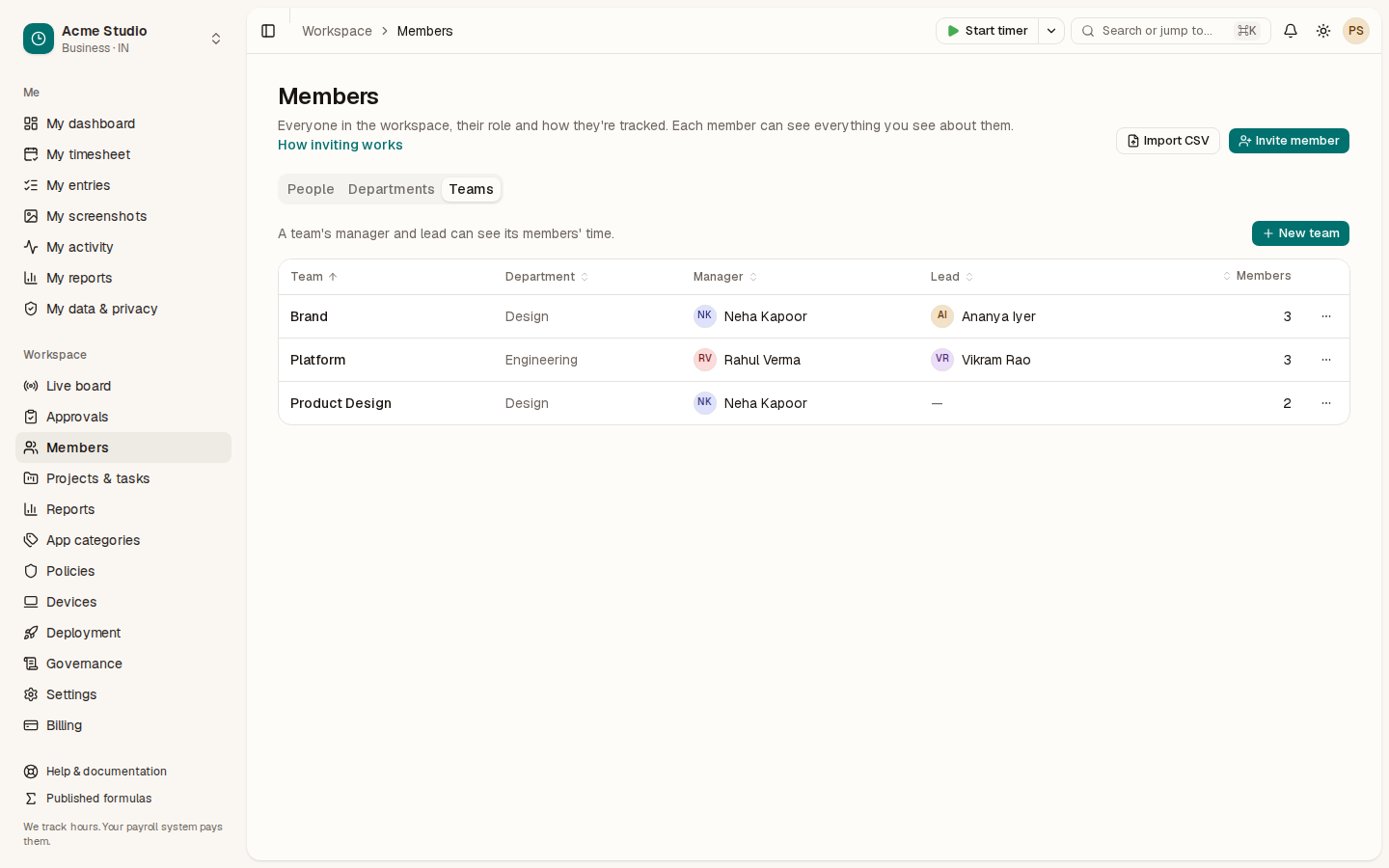This screenshot has height=868, width=1389.
Task: Open Billing page
Action: click(123, 725)
